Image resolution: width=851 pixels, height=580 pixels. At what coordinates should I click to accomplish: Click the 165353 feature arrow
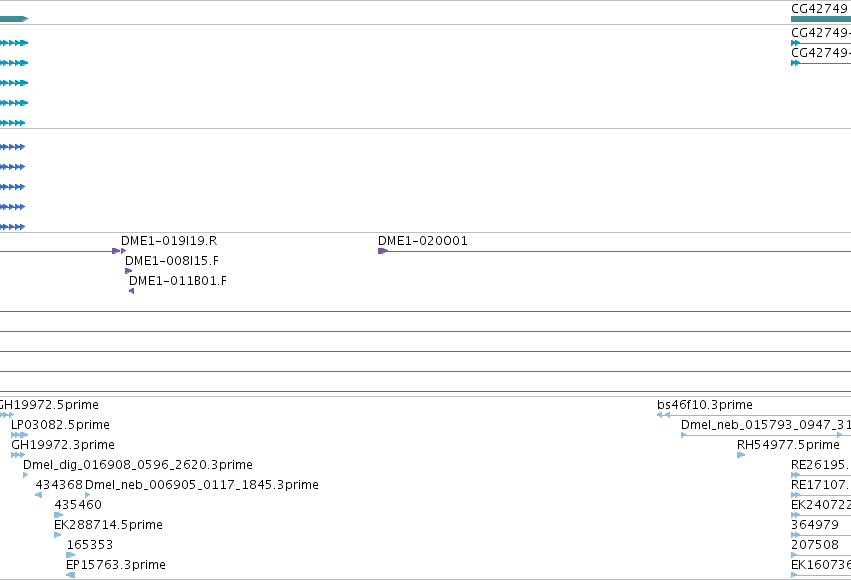(x=71, y=555)
